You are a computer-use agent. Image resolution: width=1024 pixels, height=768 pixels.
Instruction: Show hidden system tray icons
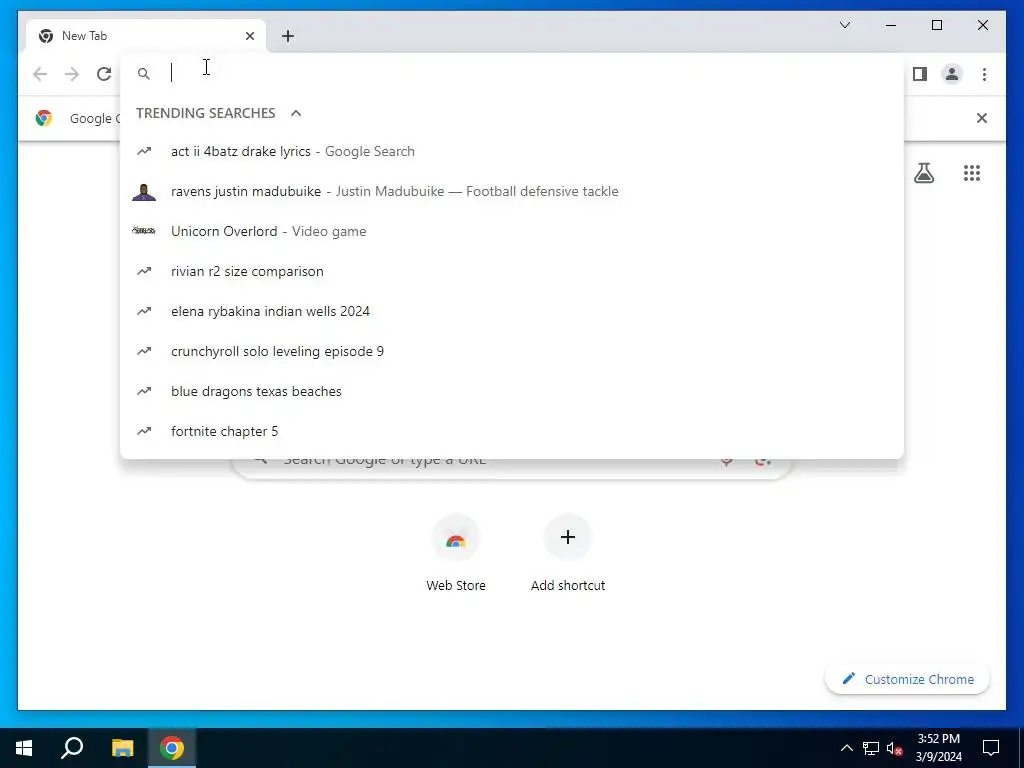[846, 748]
